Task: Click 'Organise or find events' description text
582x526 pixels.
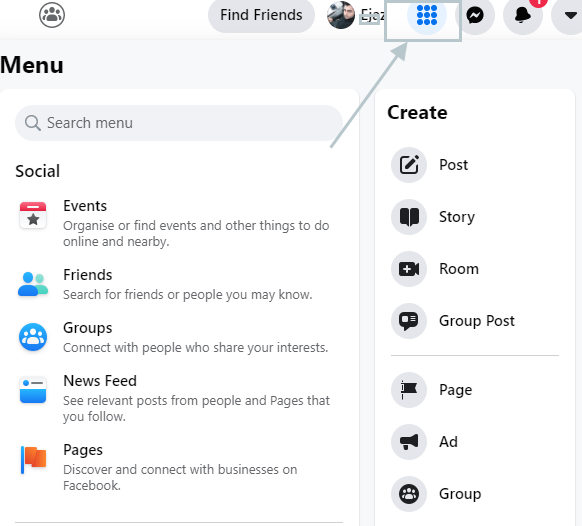Action: click(196, 233)
